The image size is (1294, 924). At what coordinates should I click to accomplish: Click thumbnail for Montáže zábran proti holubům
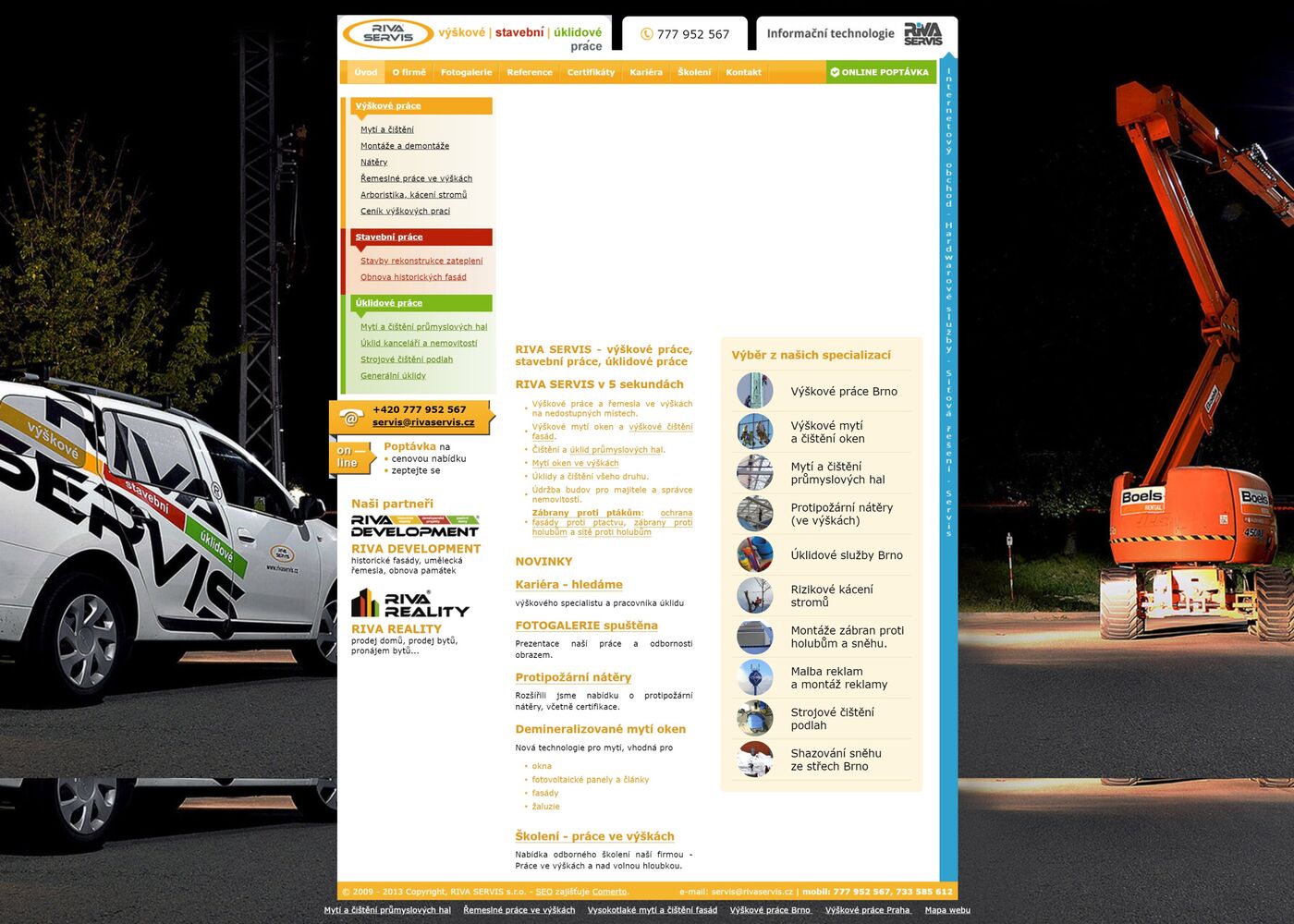[754, 636]
